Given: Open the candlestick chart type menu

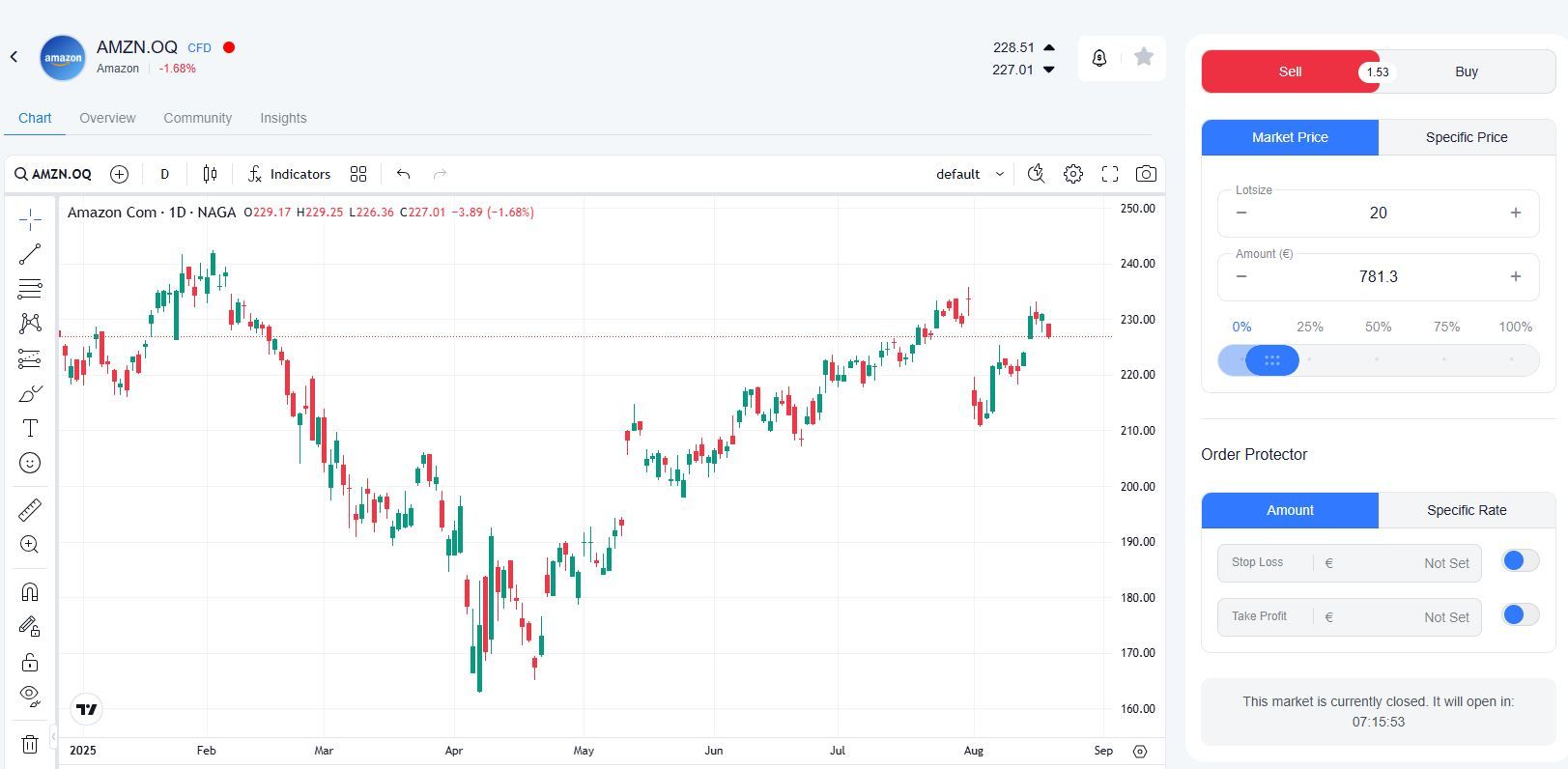Looking at the screenshot, I should (210, 174).
